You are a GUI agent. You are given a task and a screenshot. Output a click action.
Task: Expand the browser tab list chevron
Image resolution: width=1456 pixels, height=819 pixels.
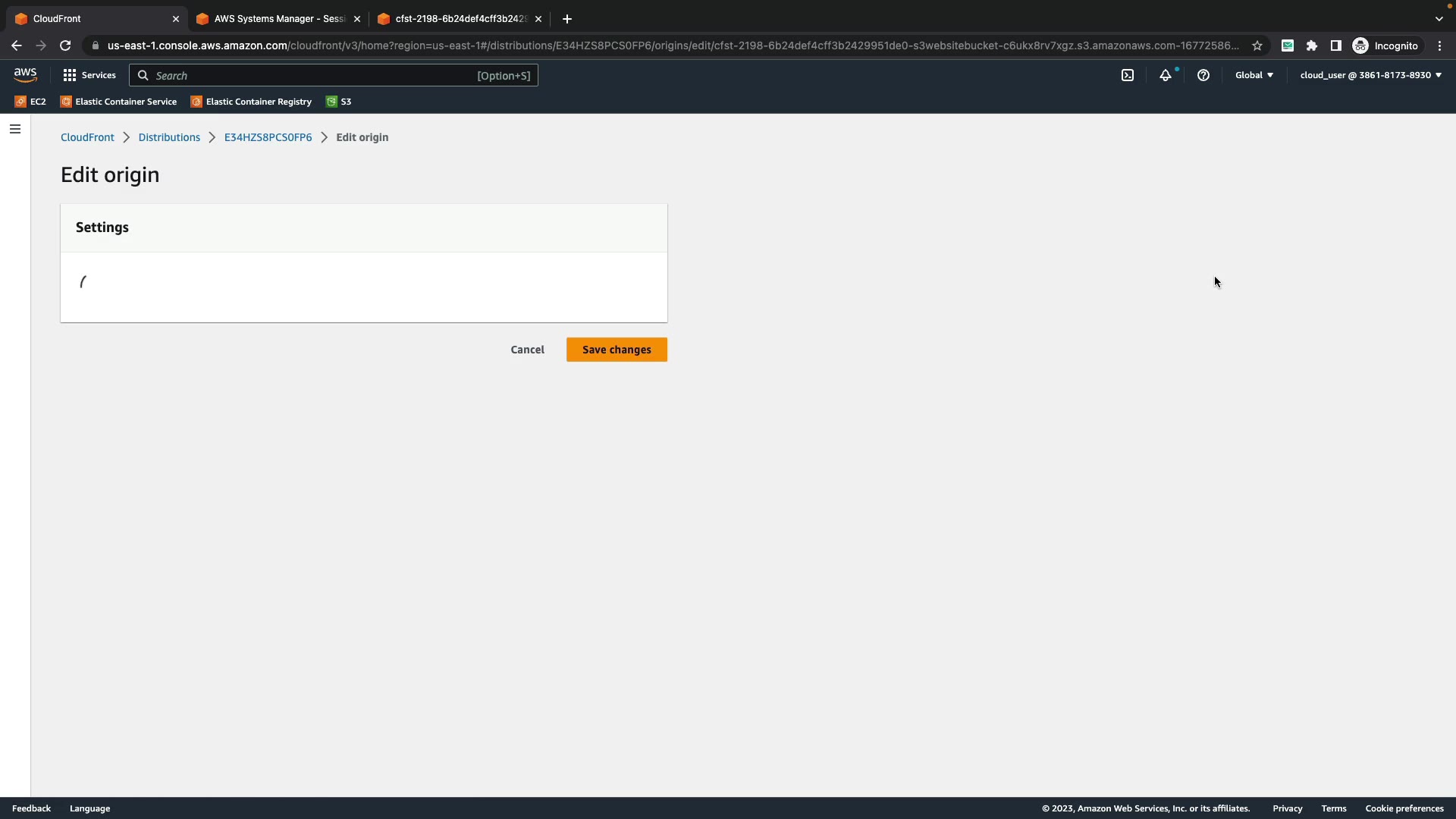pyautogui.click(x=1439, y=19)
